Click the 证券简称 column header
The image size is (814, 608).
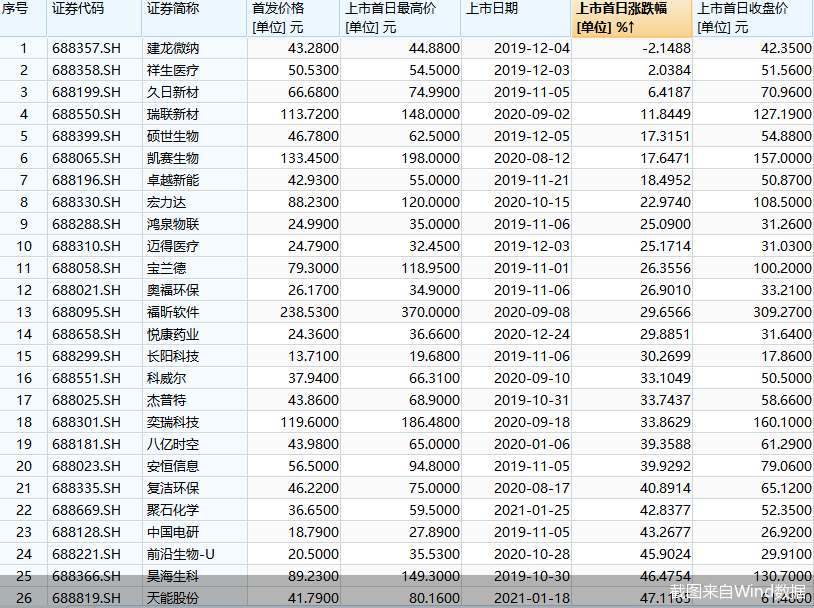(194, 18)
